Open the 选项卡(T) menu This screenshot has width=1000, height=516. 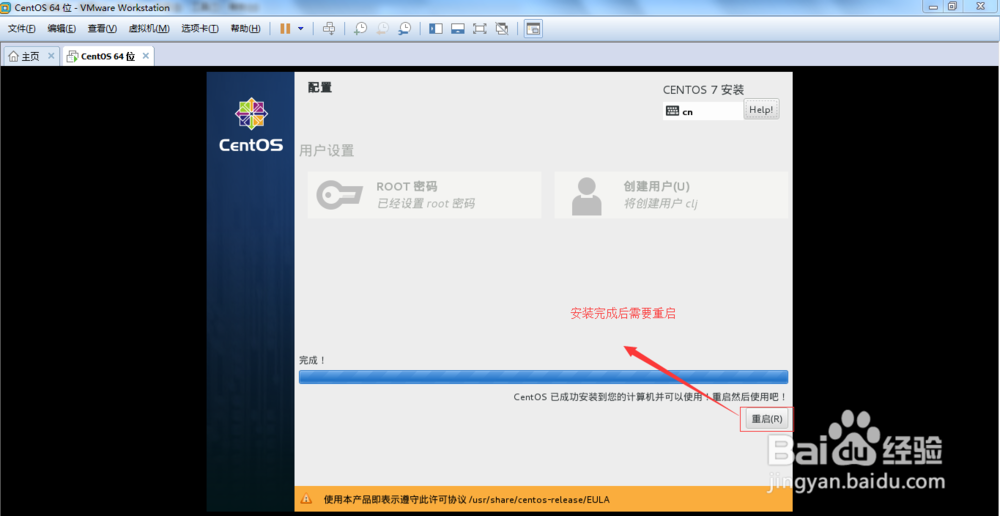pos(200,29)
